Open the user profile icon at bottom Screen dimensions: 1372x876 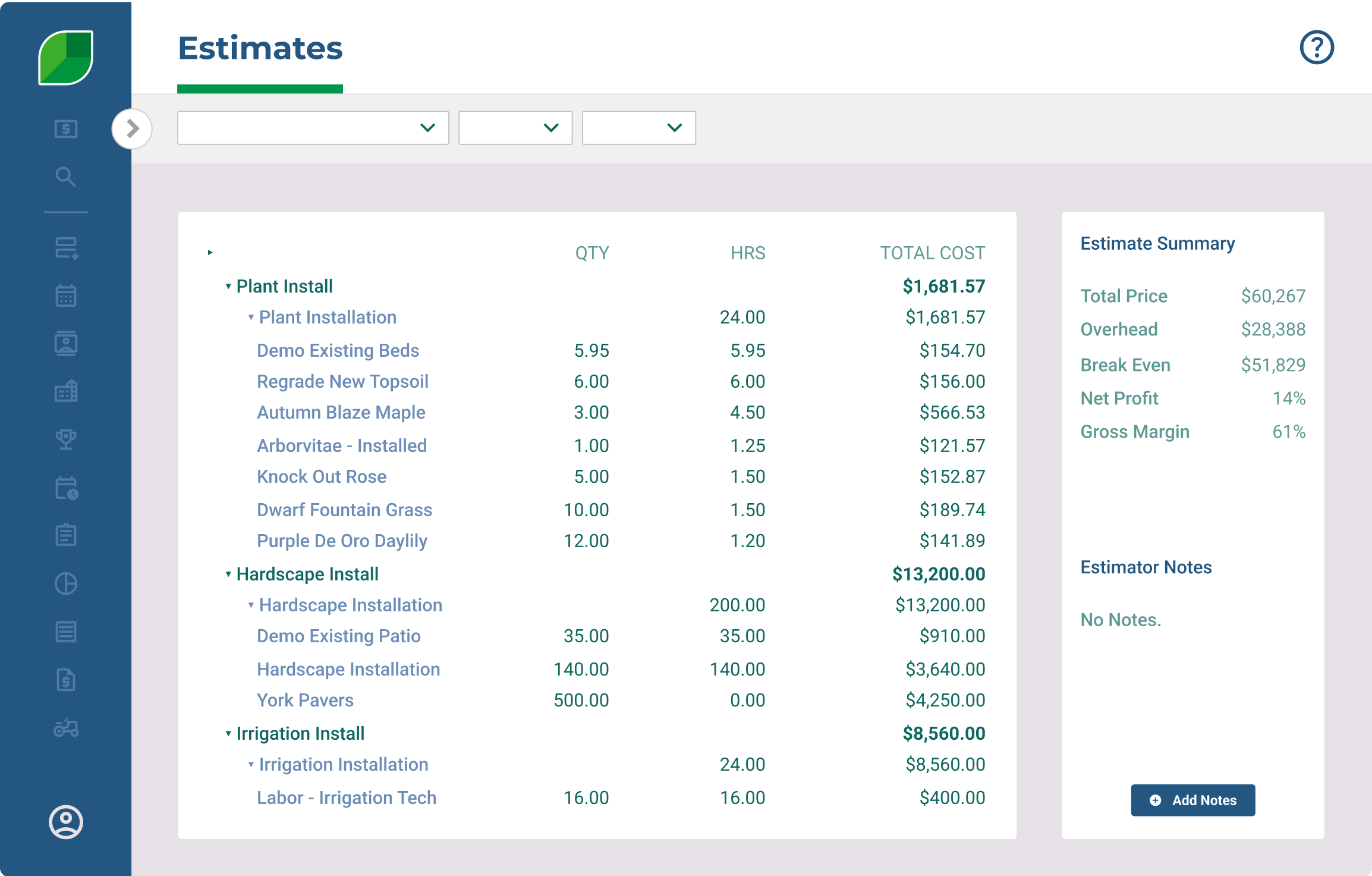coord(65,822)
